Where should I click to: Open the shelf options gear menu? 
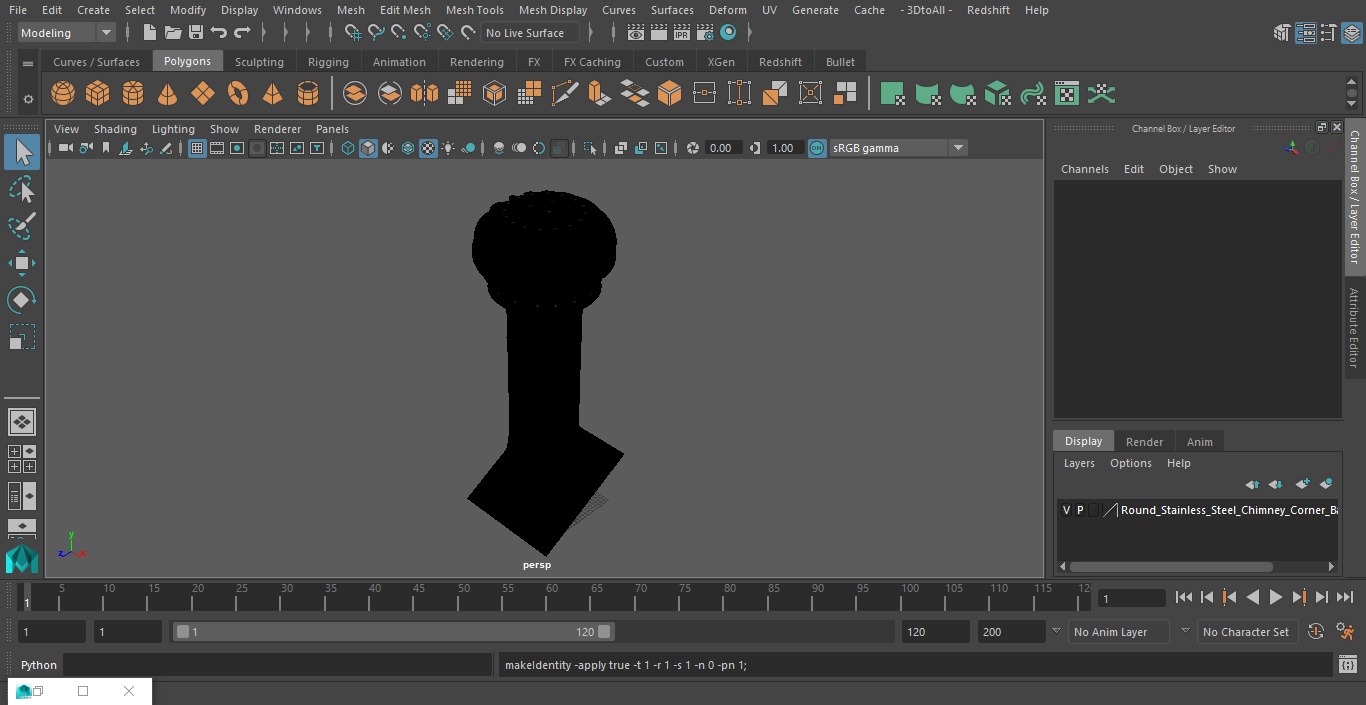pyautogui.click(x=28, y=99)
